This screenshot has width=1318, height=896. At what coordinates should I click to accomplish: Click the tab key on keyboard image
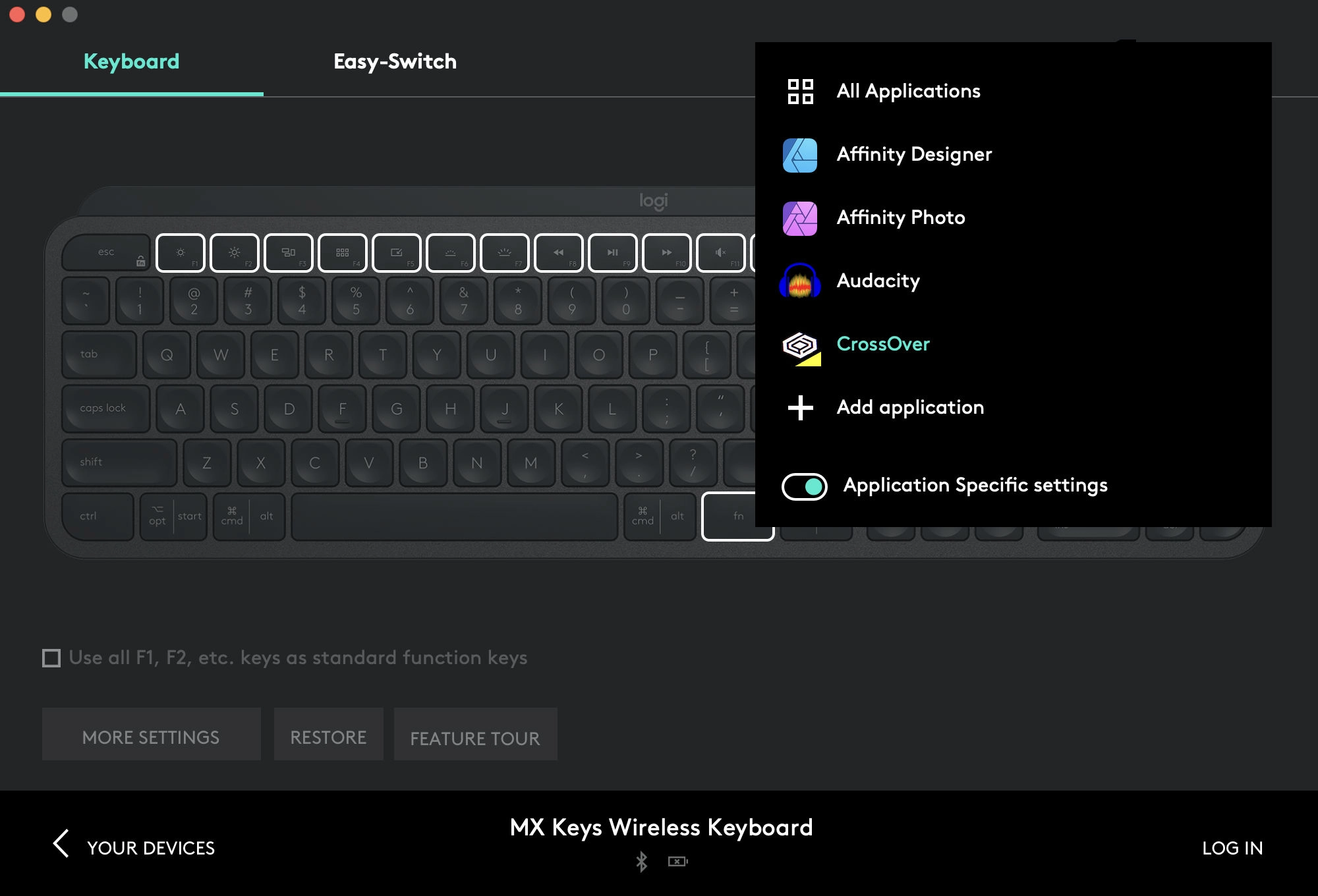coord(99,354)
